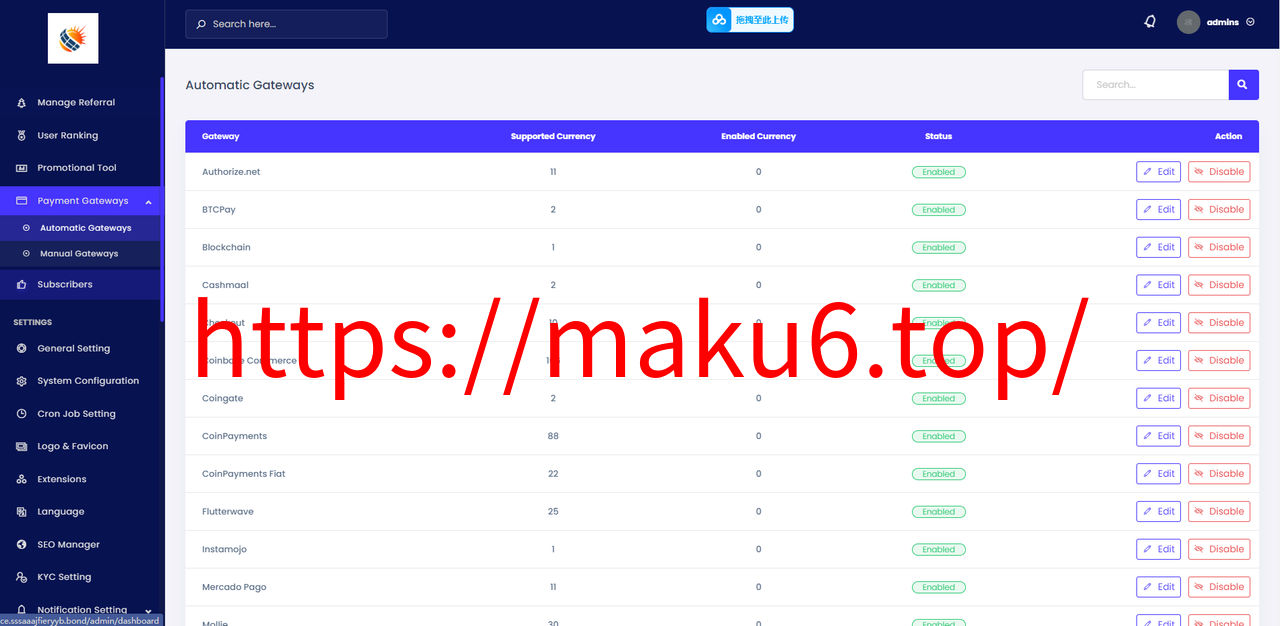Edit the Mercado Pago gateway
Viewport: 1280px width, 626px height.
click(1158, 587)
